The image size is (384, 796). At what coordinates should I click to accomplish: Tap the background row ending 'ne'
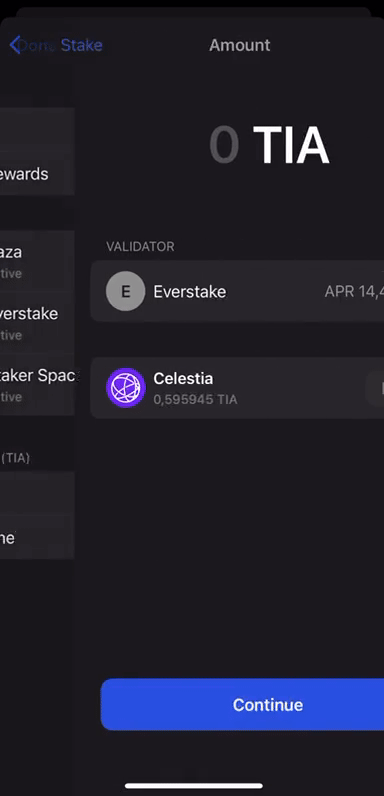[37, 538]
